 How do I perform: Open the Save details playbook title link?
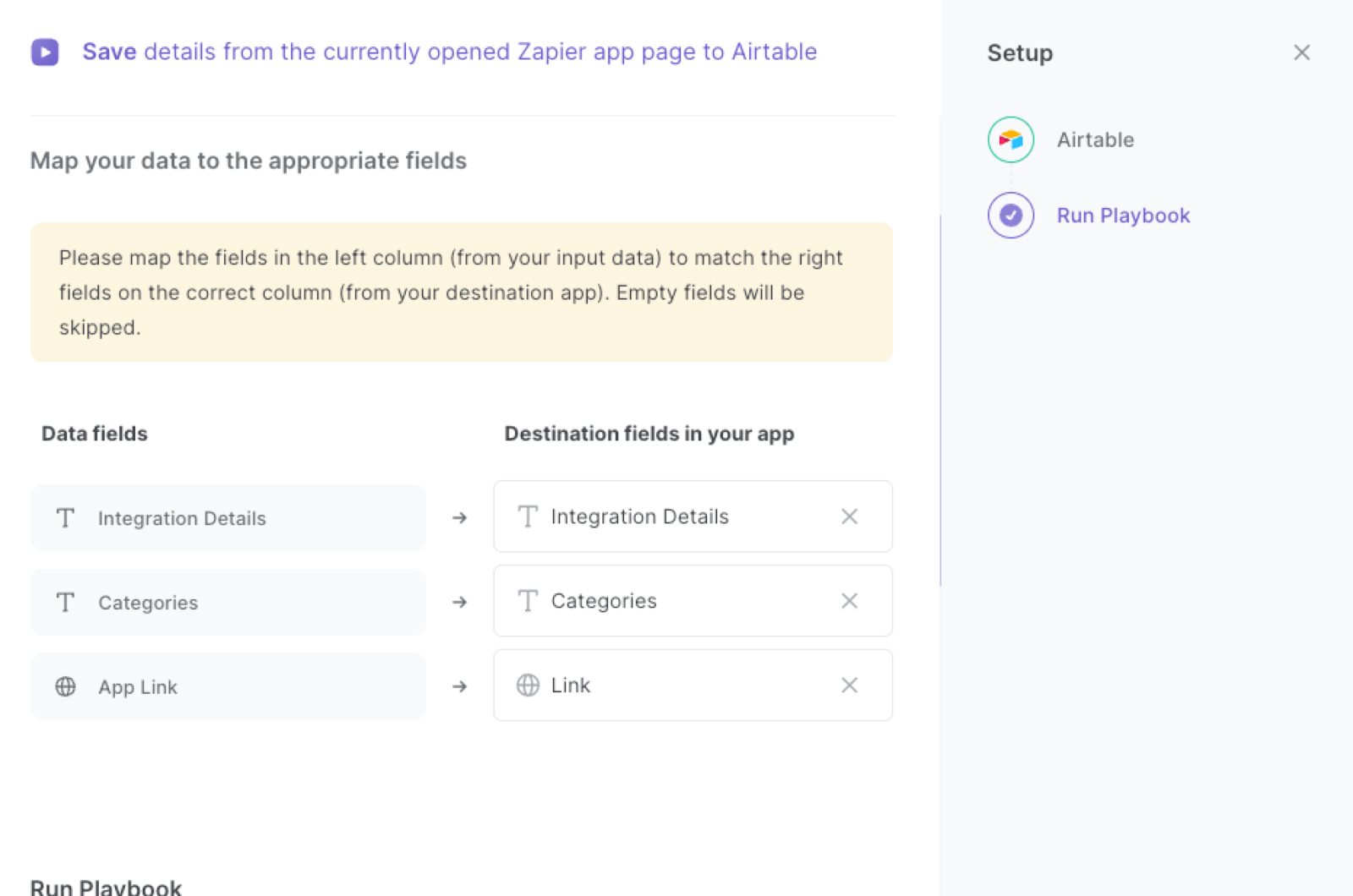449,52
